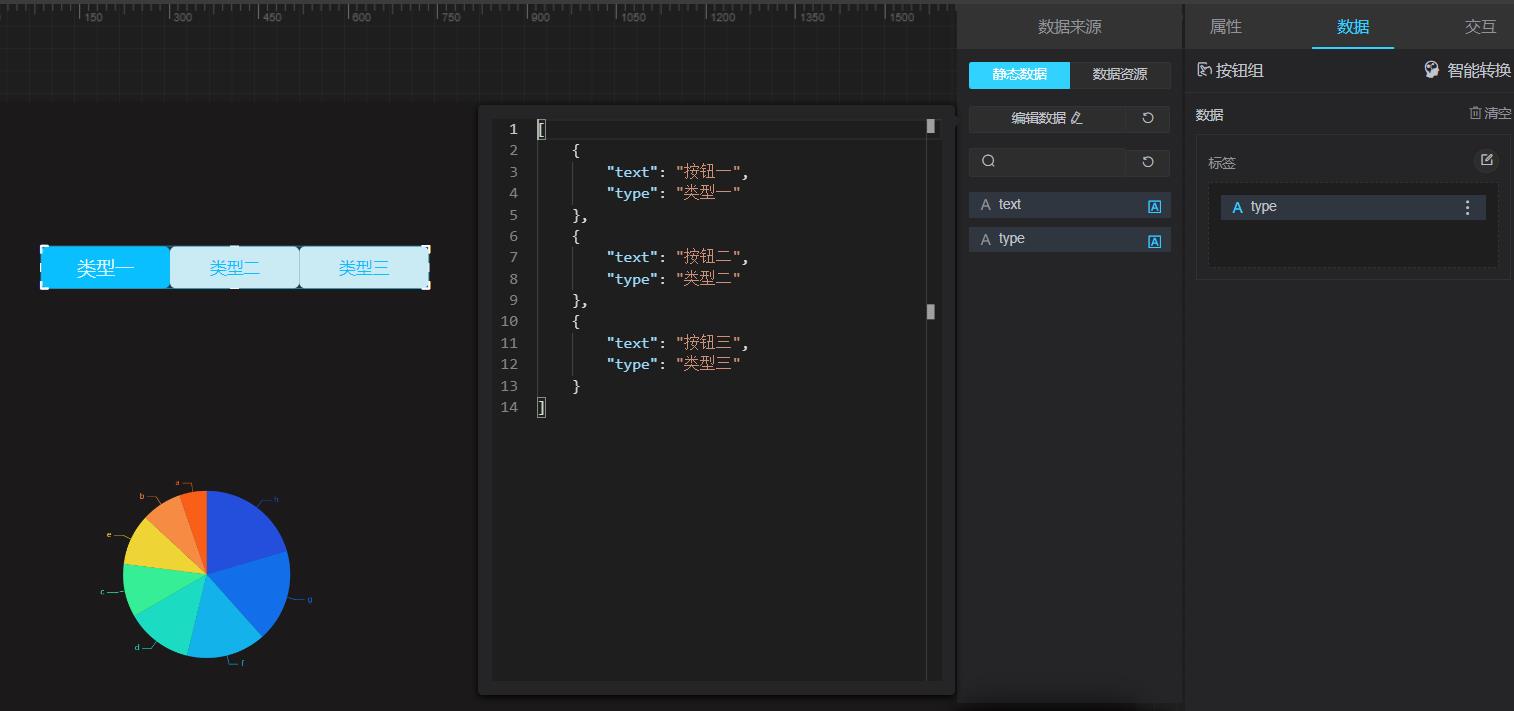1514x711 pixels.
Task: Click the "类型二" value on line 8
Action: 708,279
